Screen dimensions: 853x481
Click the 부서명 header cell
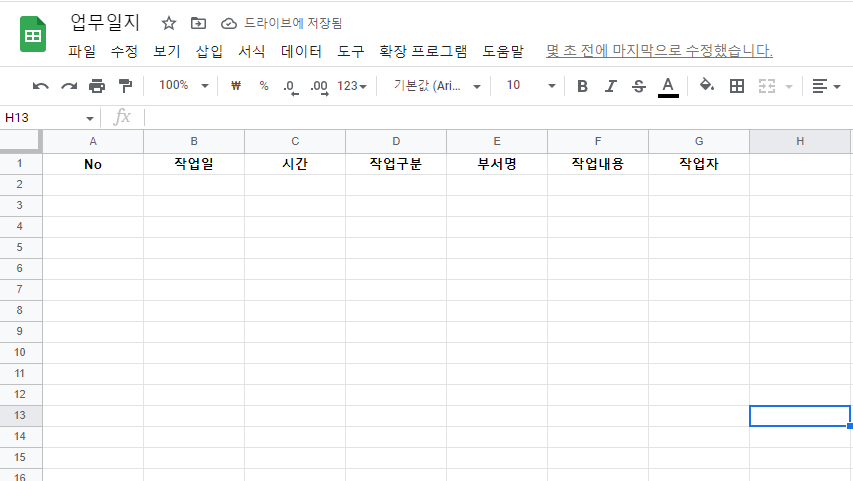point(497,164)
